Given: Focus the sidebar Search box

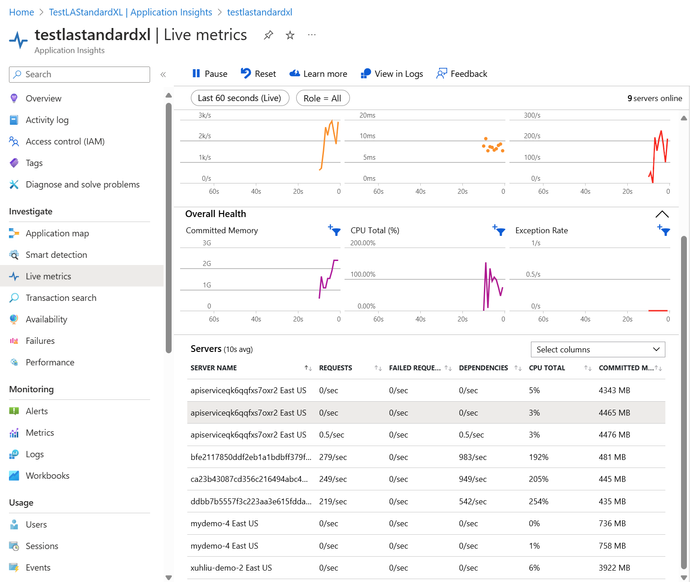Looking at the screenshot, I should [79, 74].
